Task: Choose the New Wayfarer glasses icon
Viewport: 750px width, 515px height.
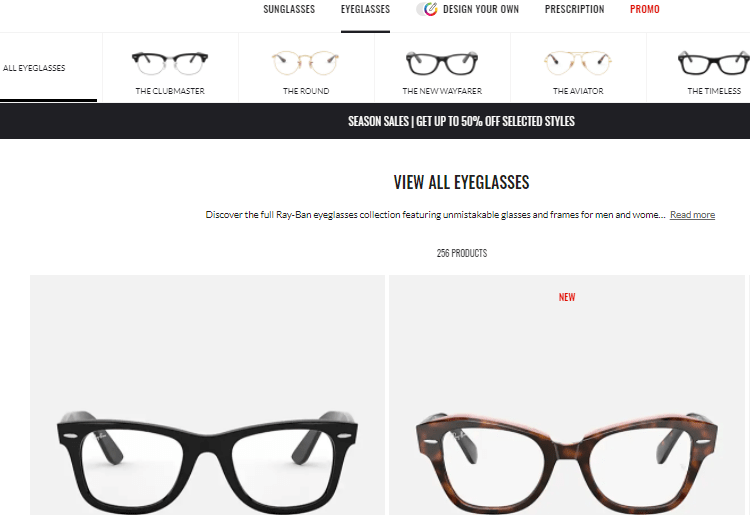Action: (442, 63)
